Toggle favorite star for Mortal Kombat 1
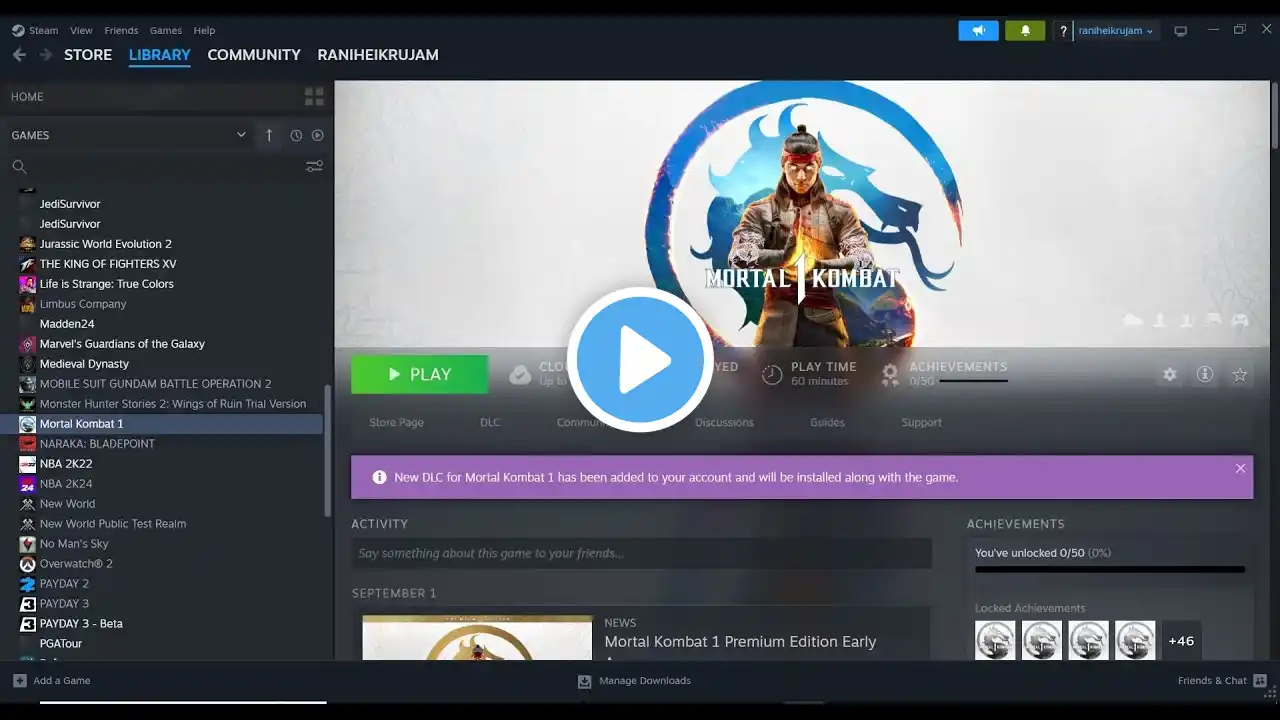 tap(1240, 374)
